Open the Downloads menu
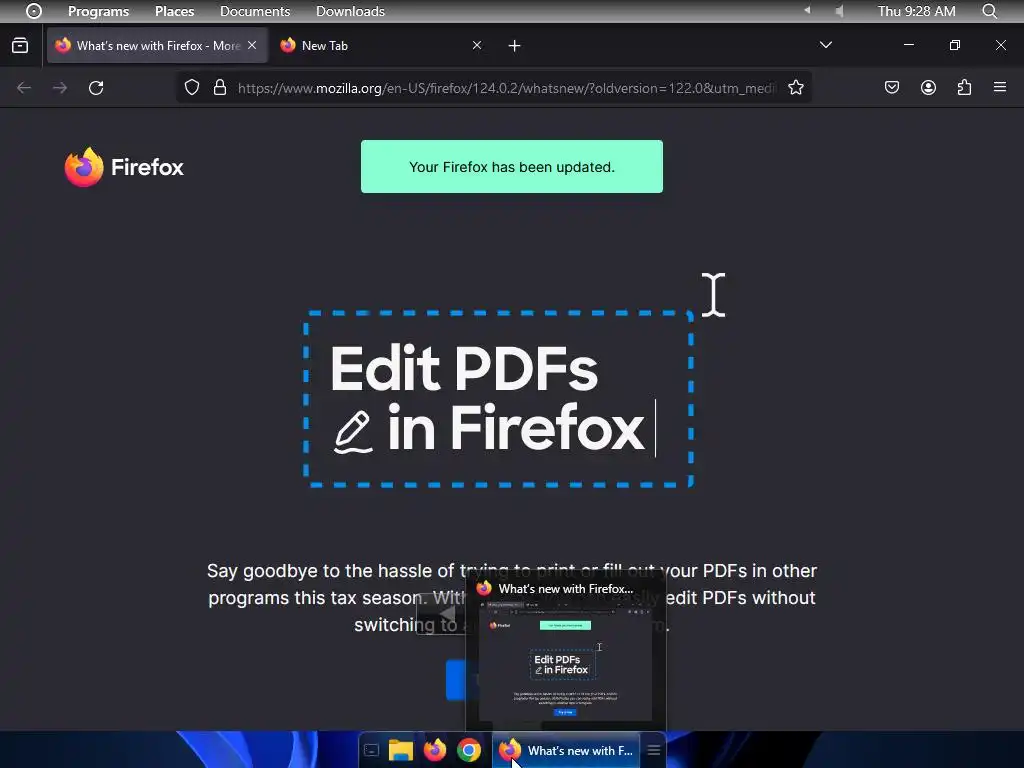 [x=350, y=11]
